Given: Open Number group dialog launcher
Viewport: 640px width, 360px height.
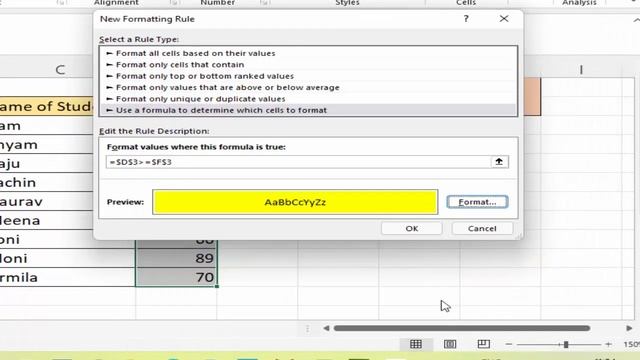Looking at the screenshot, I should 264,3.
